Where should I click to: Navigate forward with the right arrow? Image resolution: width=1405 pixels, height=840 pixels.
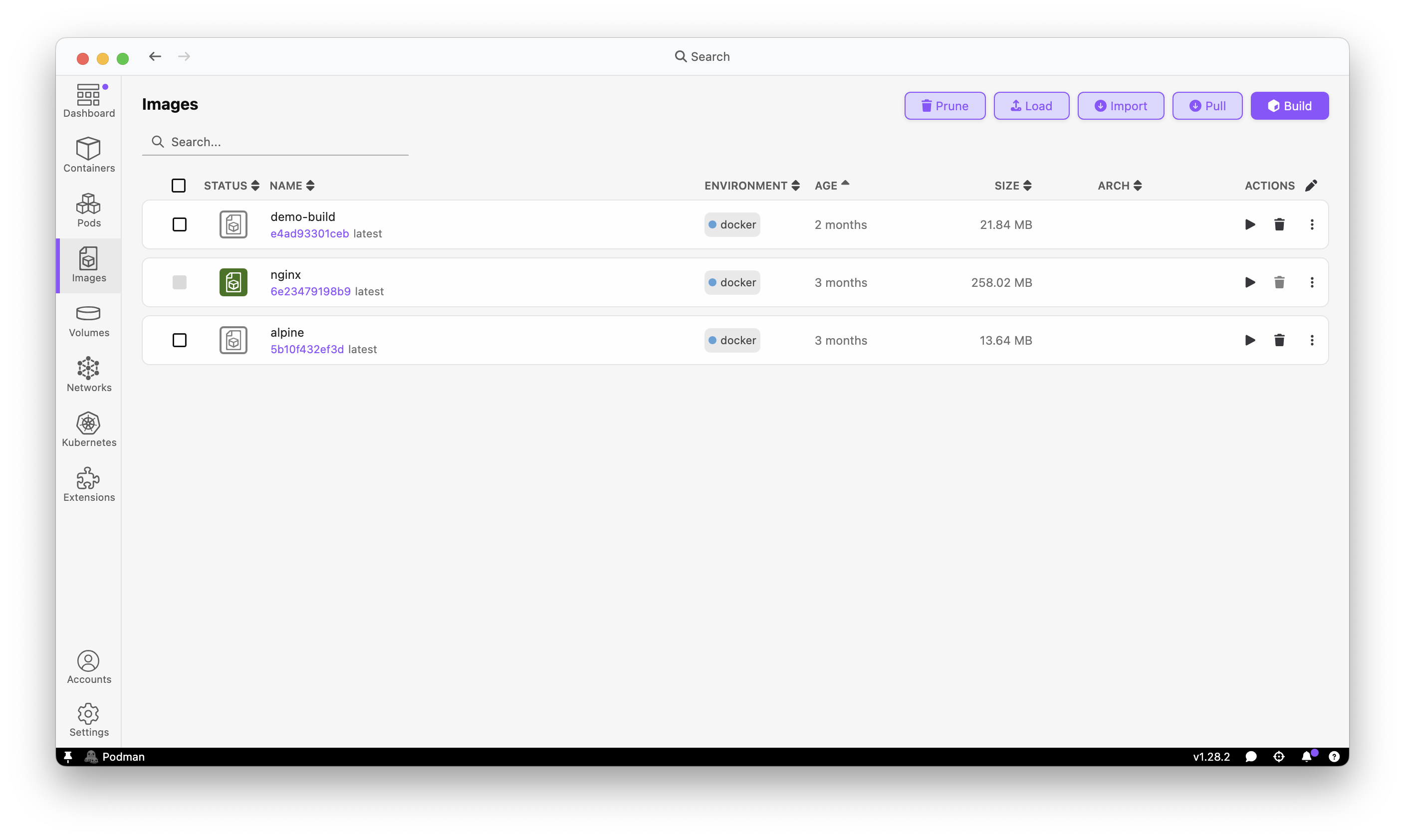click(184, 56)
